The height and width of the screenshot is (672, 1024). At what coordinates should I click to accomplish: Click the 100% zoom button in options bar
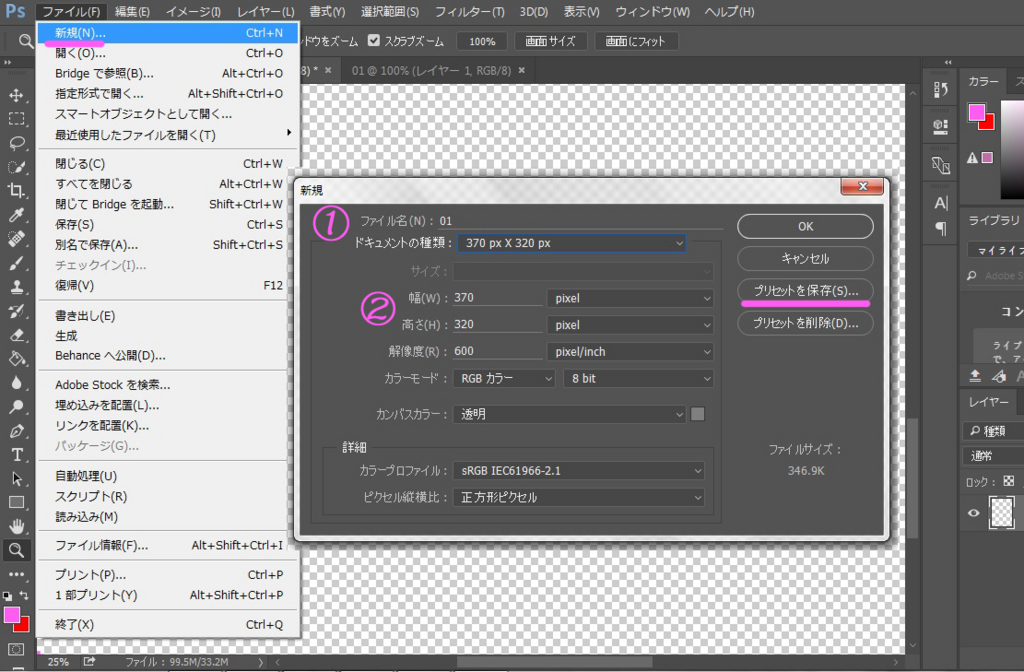pyautogui.click(x=482, y=41)
